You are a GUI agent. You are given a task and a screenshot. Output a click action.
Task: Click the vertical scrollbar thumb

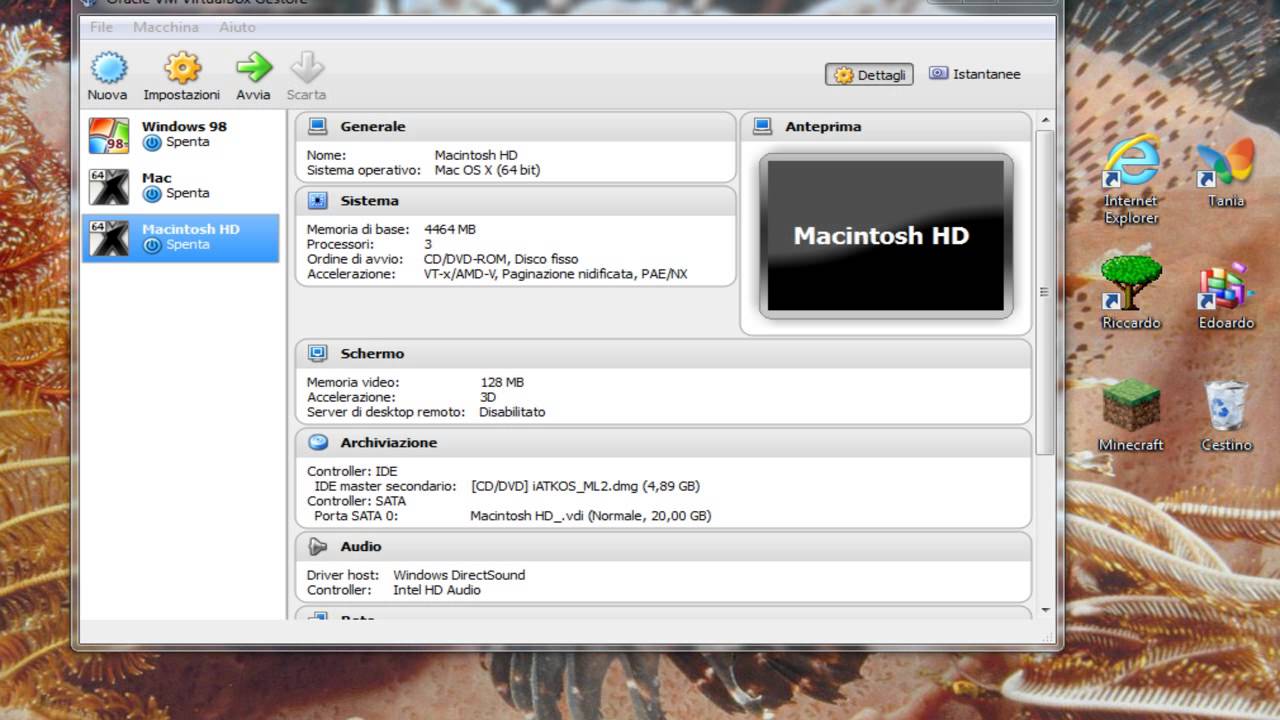1046,292
